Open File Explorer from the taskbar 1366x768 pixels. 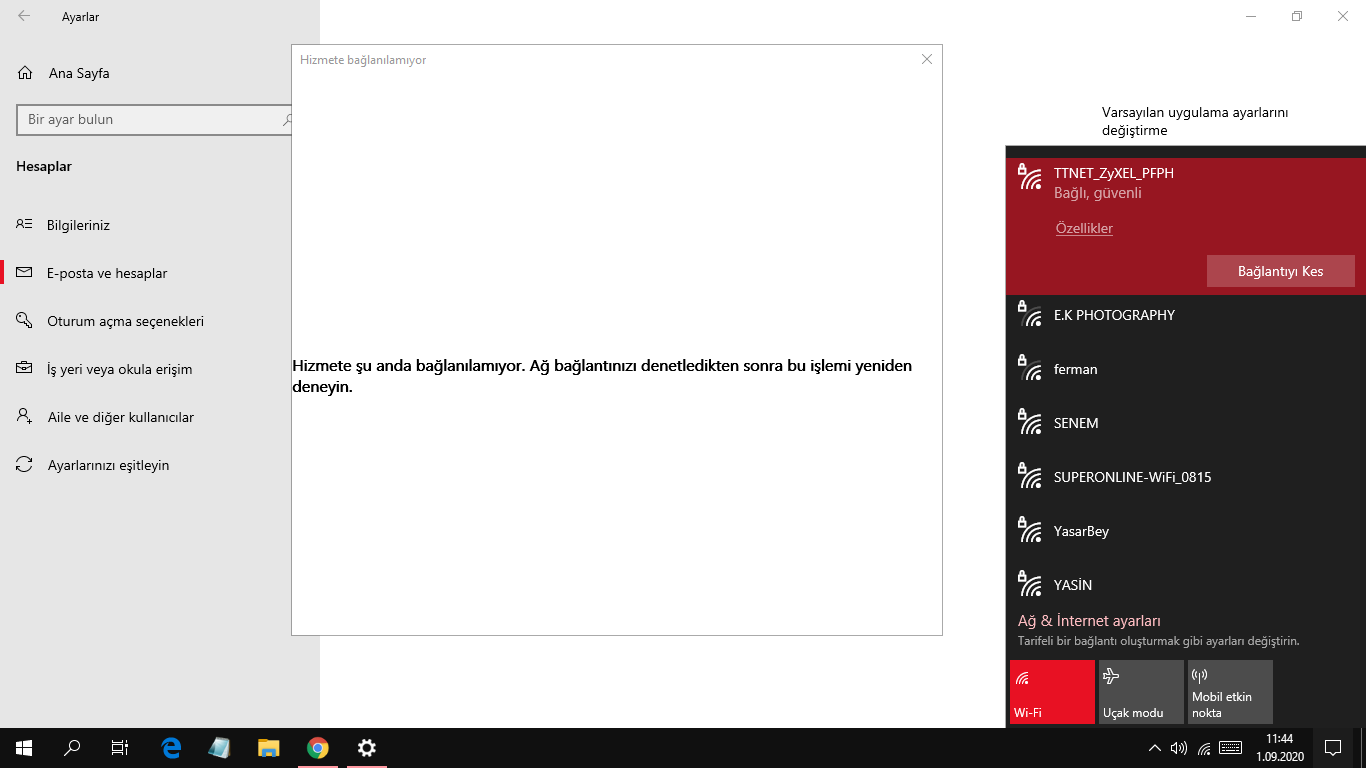[x=268, y=747]
